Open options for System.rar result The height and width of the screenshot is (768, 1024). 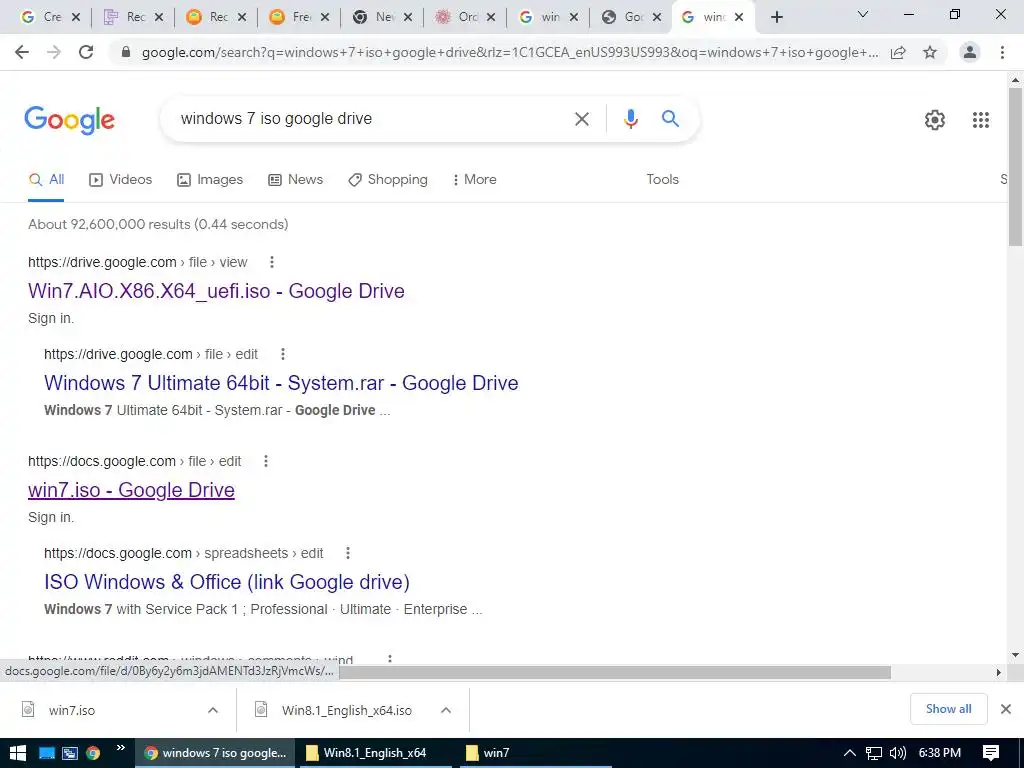(282, 354)
